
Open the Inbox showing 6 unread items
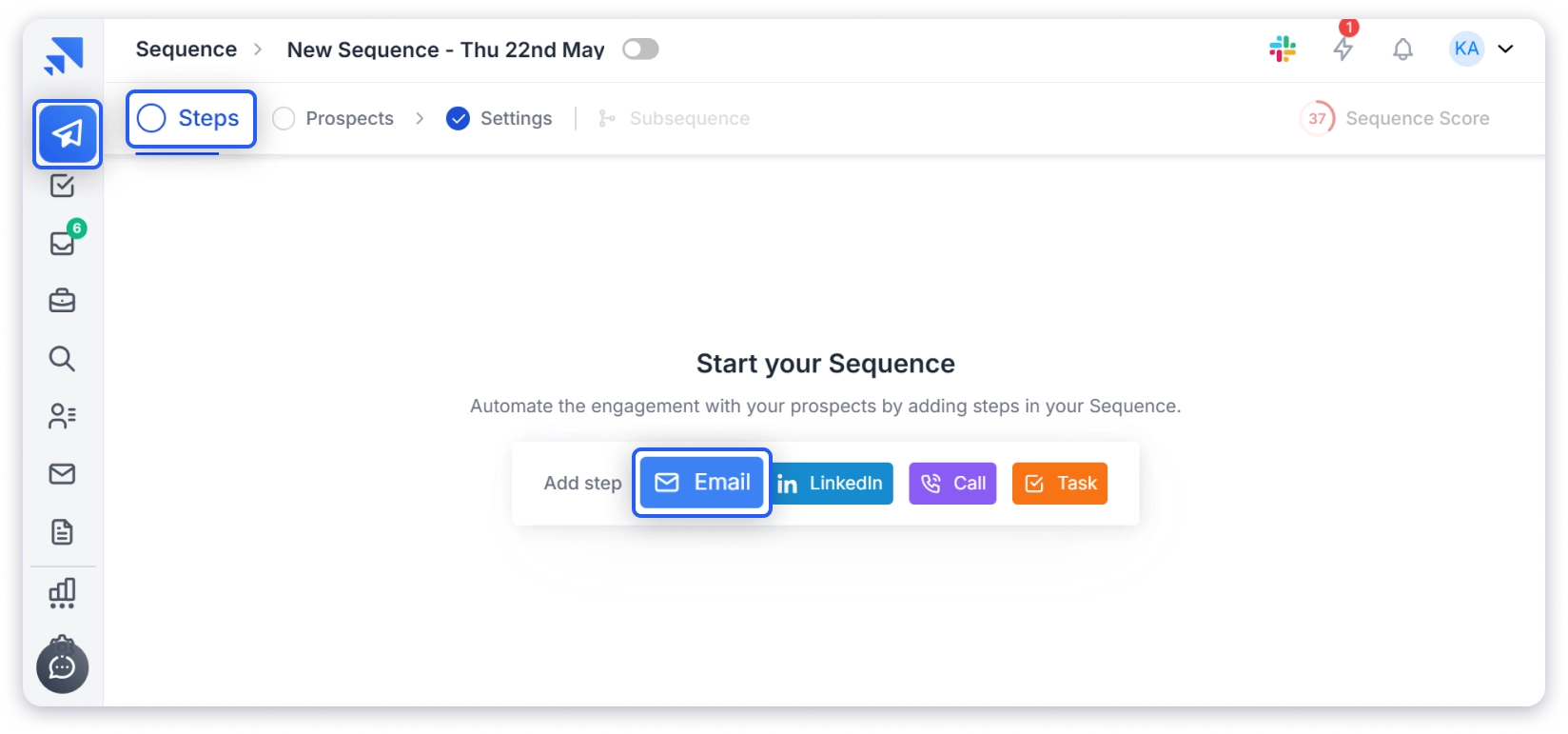click(x=61, y=245)
